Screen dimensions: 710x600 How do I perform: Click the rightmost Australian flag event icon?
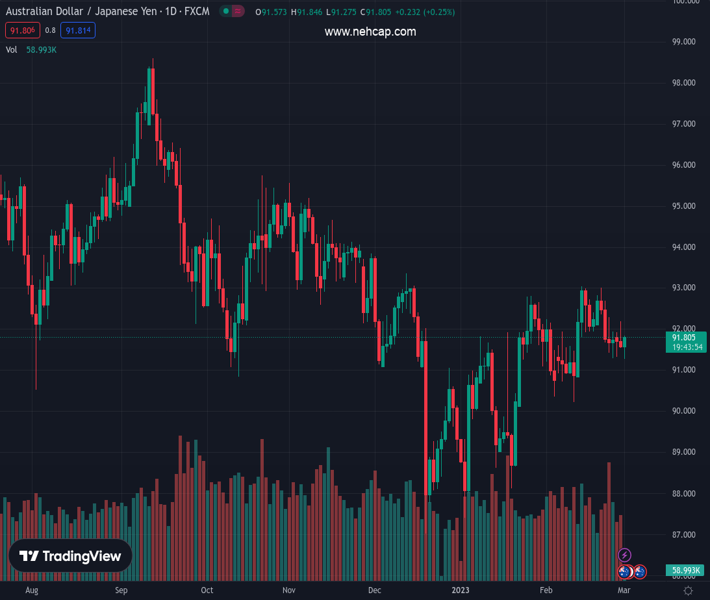click(640, 572)
